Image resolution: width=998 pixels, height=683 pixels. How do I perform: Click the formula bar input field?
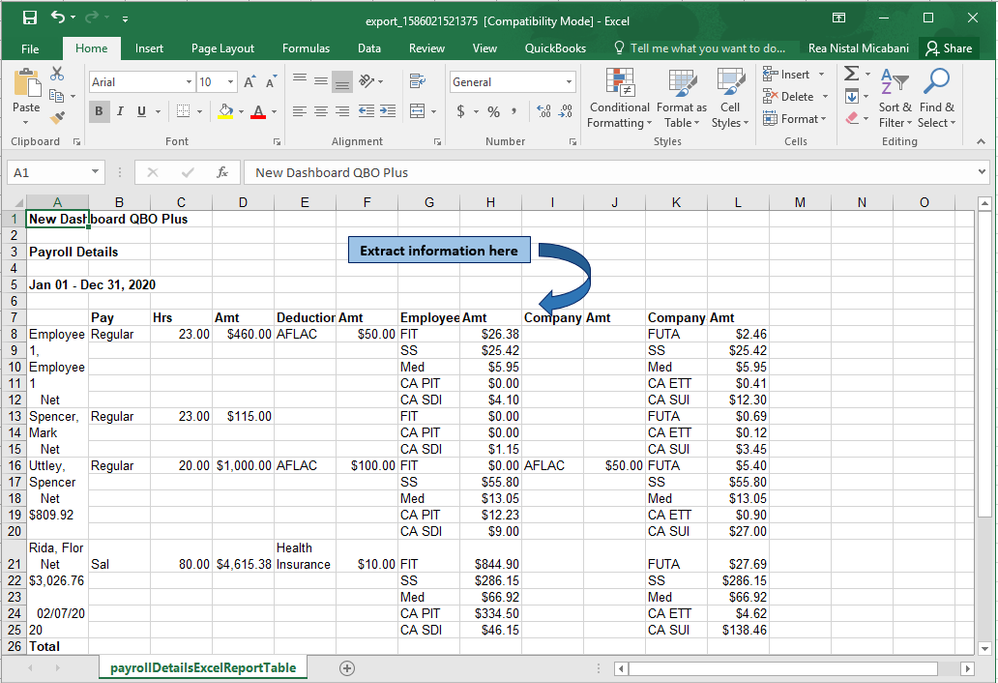pos(600,172)
